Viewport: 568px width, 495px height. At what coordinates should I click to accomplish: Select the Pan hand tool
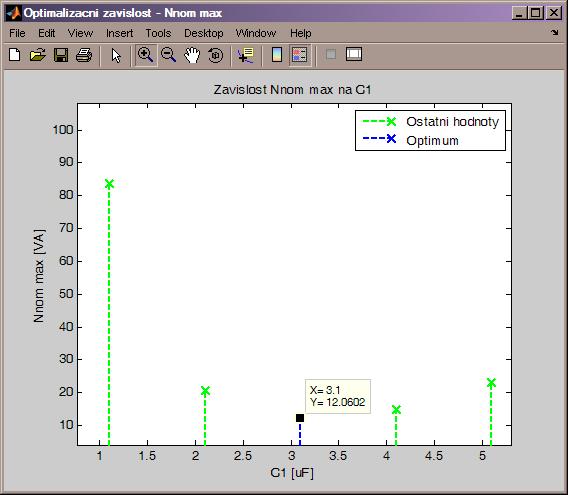click(192, 55)
